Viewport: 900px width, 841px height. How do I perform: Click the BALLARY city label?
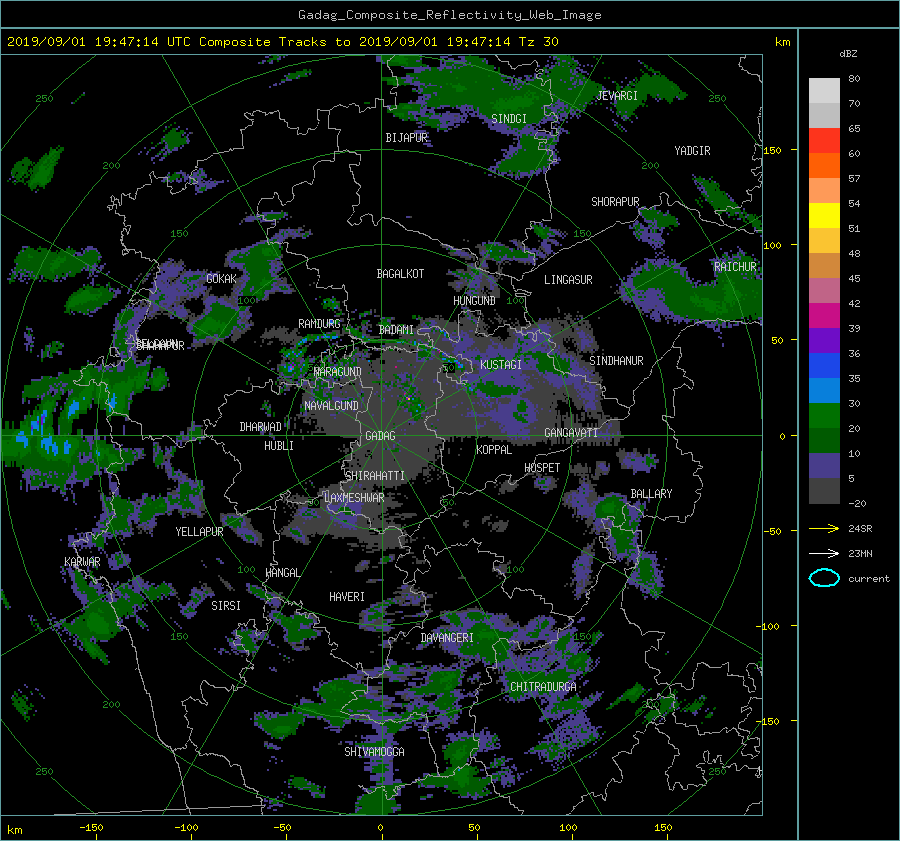[651, 494]
